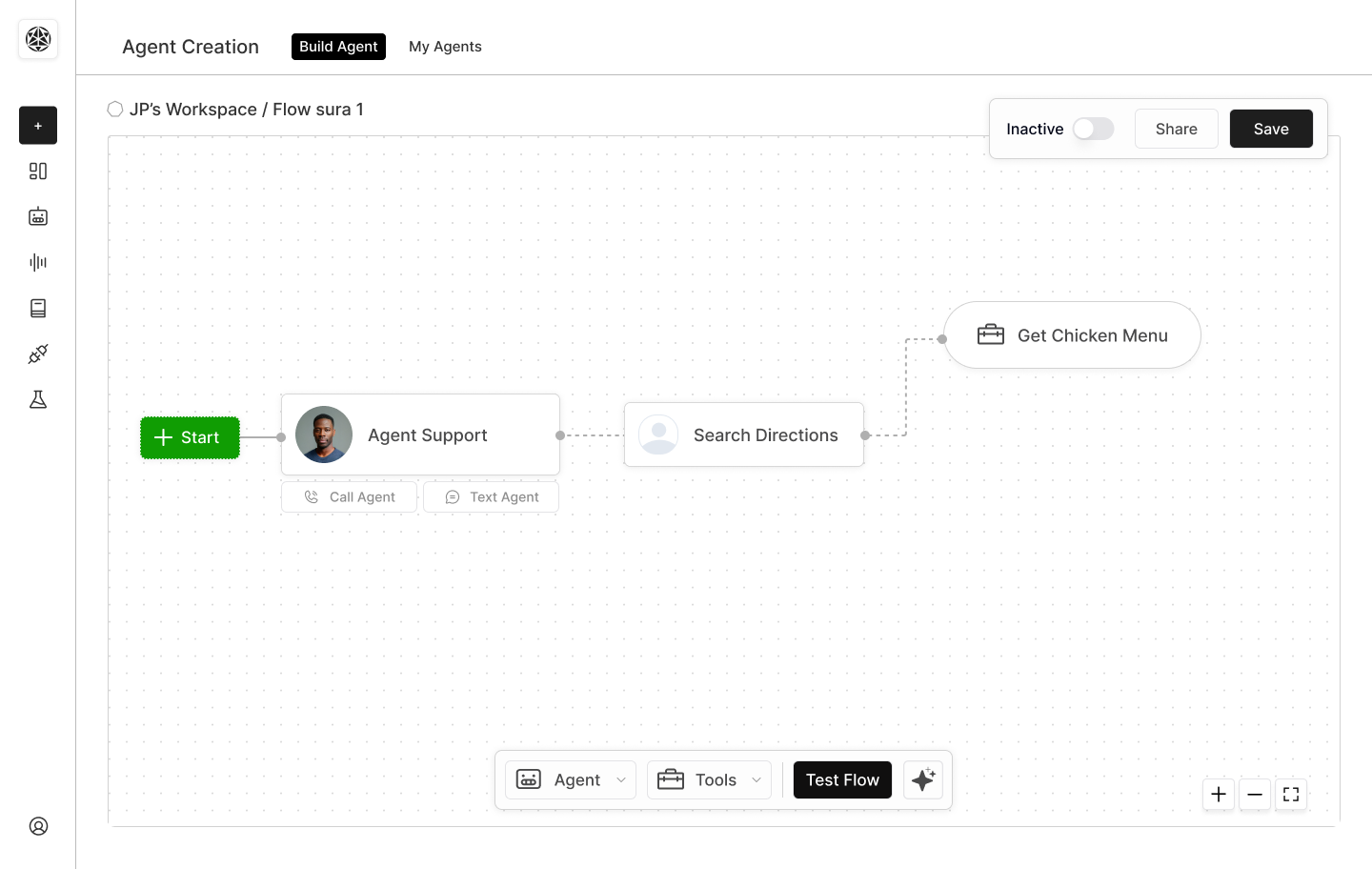
Task: Open the knowledge book icon in sidebar
Action: pyautogui.click(x=38, y=309)
